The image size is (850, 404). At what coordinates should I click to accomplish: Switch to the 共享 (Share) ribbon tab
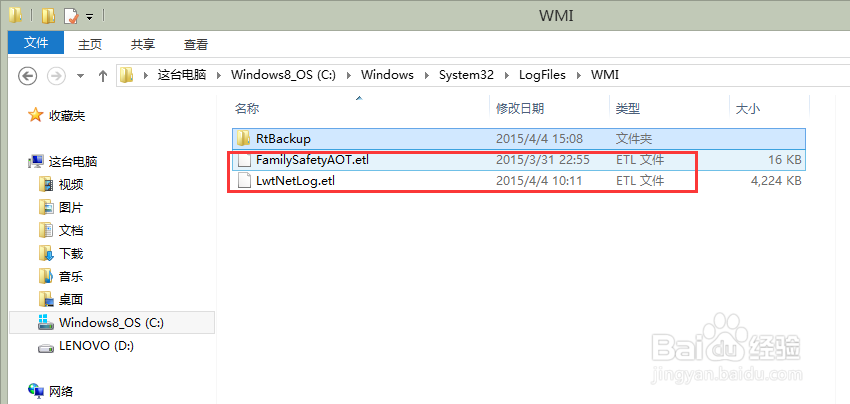(x=143, y=44)
